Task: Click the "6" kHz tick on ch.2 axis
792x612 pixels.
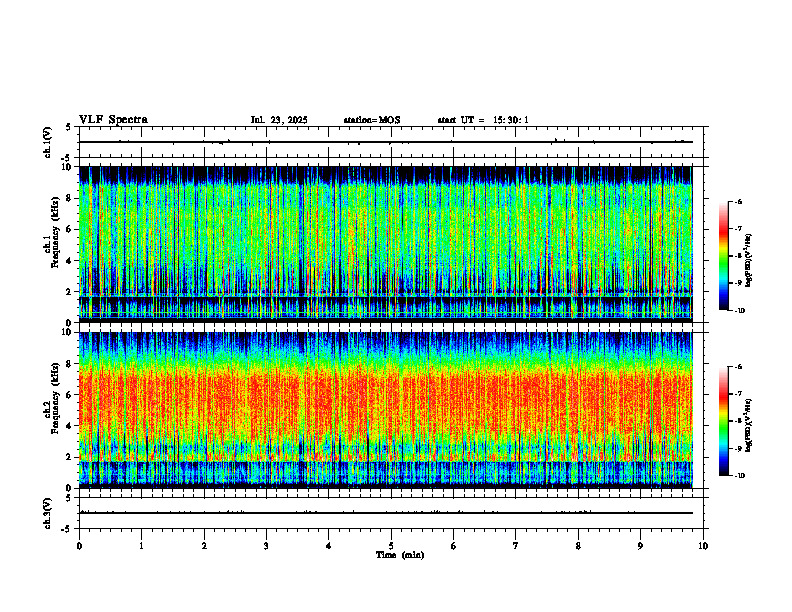Action: (x=70, y=395)
